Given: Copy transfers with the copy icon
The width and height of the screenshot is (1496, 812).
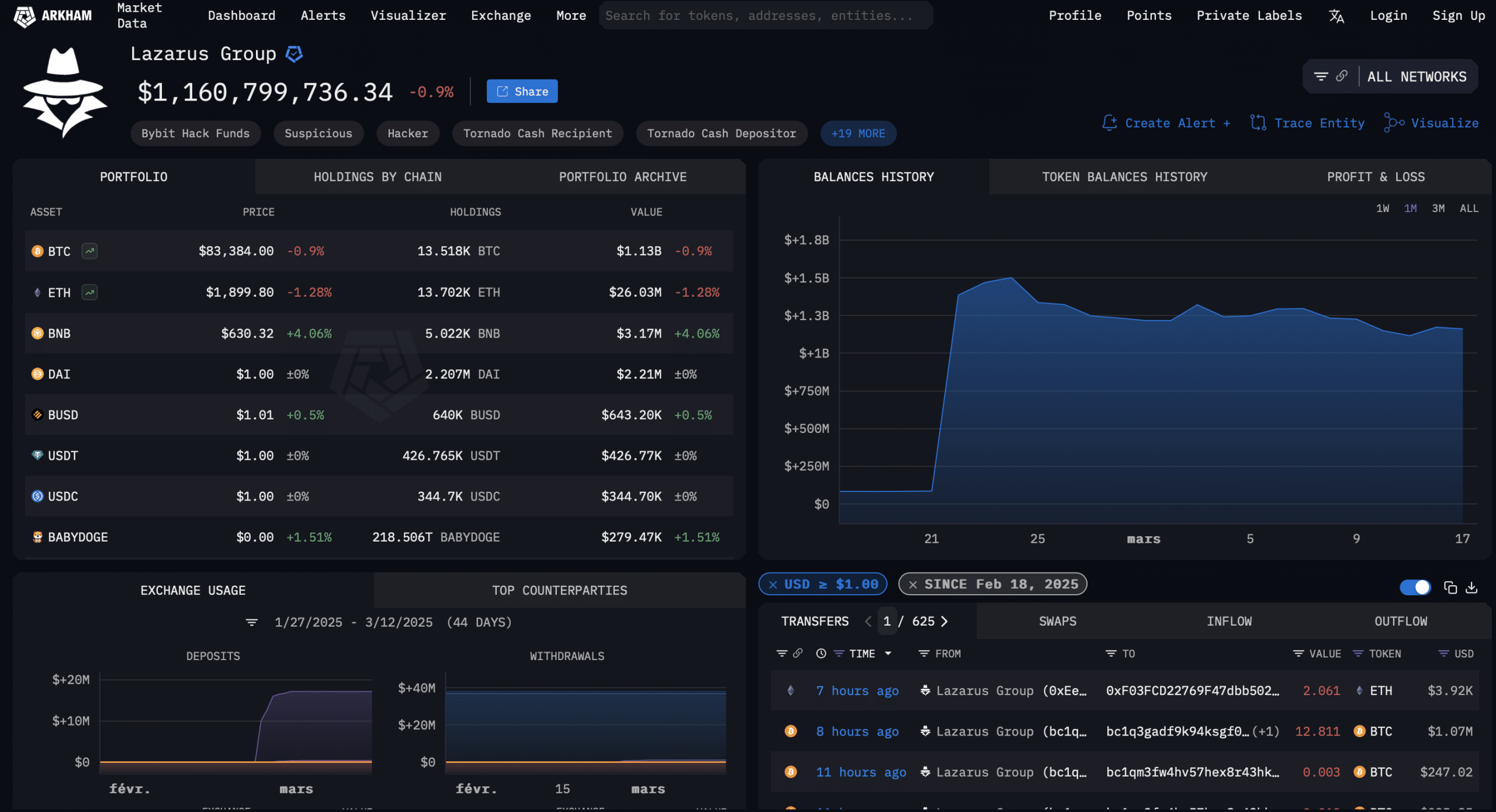Looking at the screenshot, I should [1450, 588].
